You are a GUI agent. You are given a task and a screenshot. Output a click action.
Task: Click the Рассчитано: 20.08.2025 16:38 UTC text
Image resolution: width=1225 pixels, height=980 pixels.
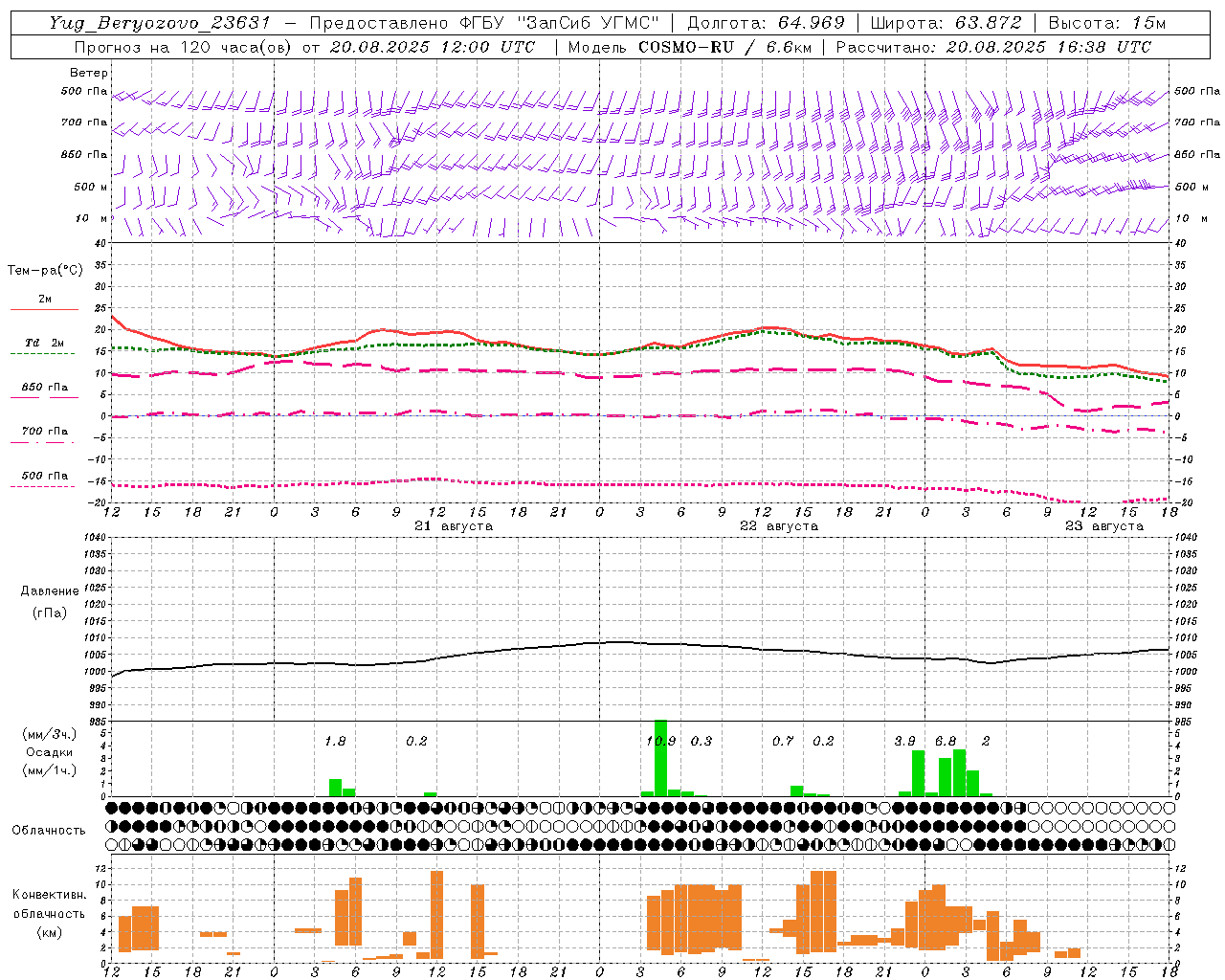pyautogui.click(x=993, y=47)
